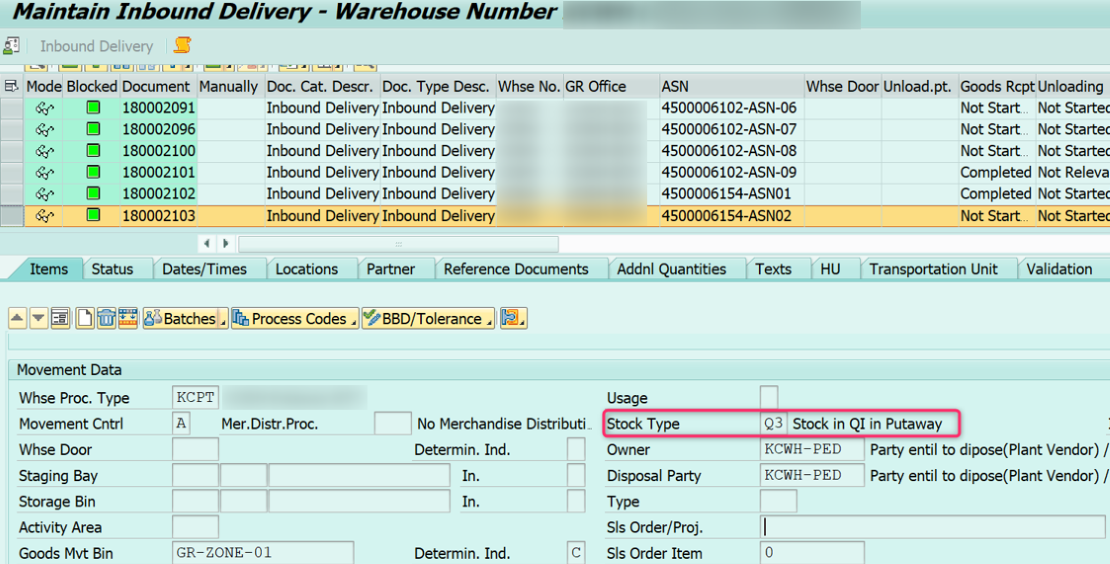1110x564 pixels.
Task: Click the Inbound Delivery toolbar button
Action: 96,46
